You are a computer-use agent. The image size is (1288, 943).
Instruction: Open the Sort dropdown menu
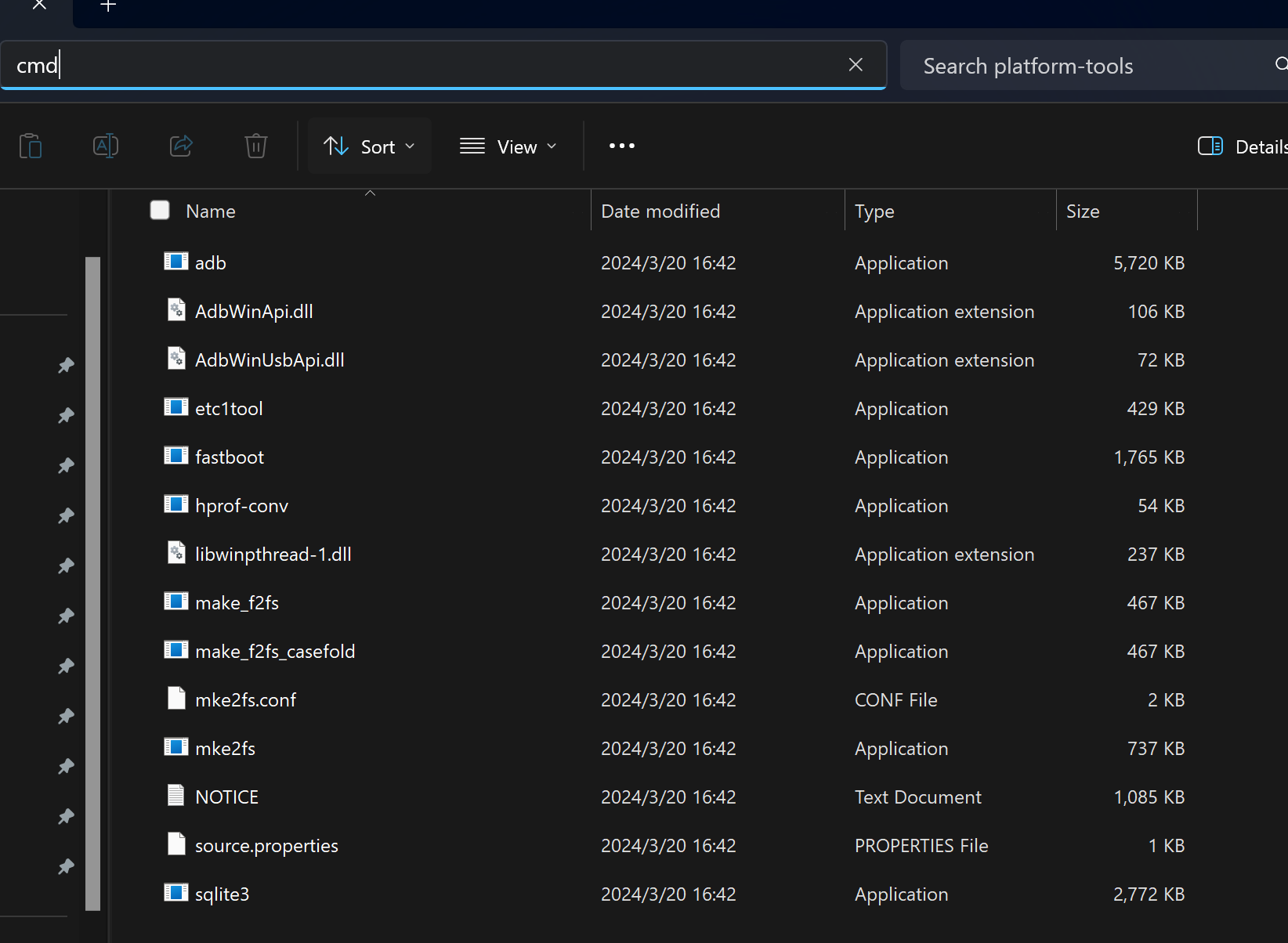[370, 146]
